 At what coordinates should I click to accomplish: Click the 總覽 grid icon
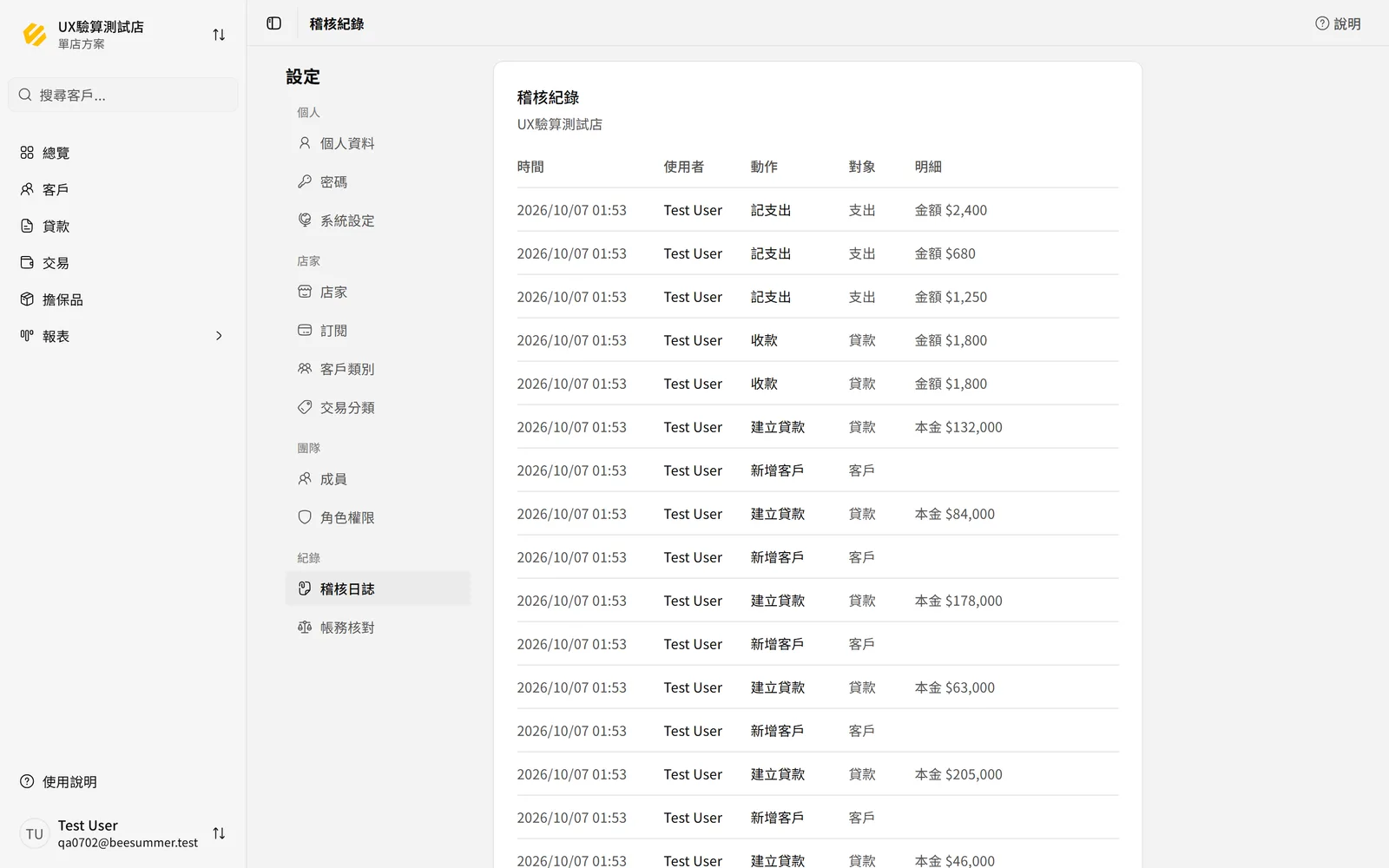click(x=27, y=153)
